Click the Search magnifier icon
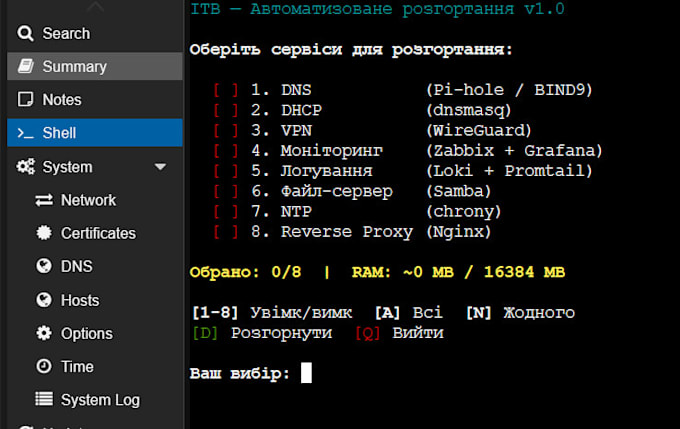Viewport: 680px width, 429px height. click(x=25, y=33)
